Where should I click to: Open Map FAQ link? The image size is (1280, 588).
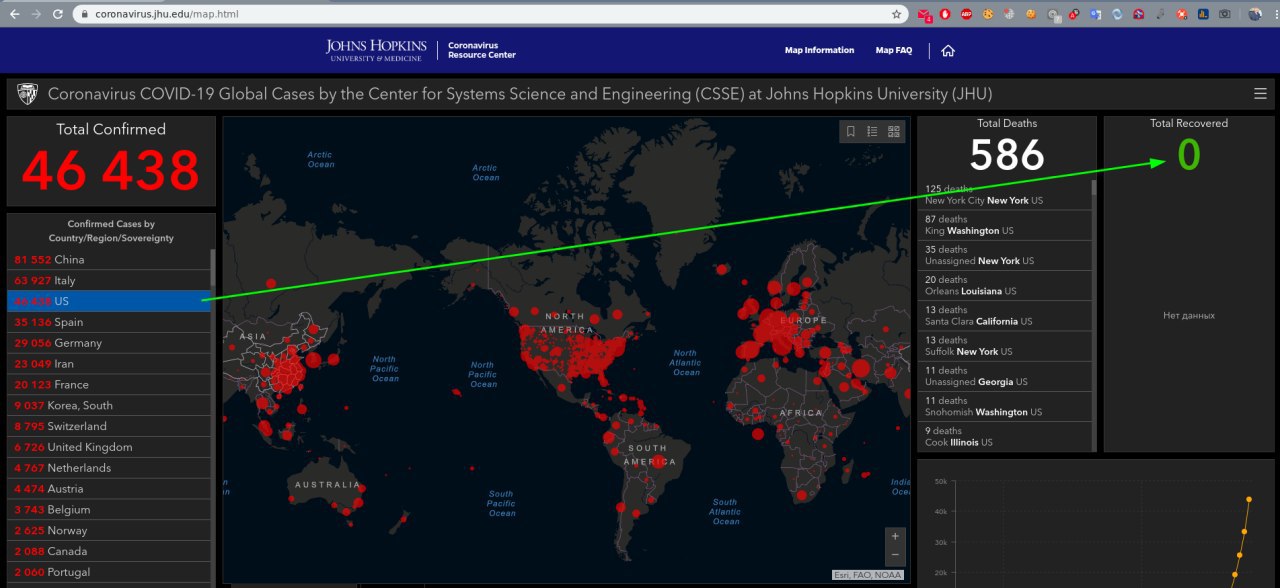tap(894, 50)
